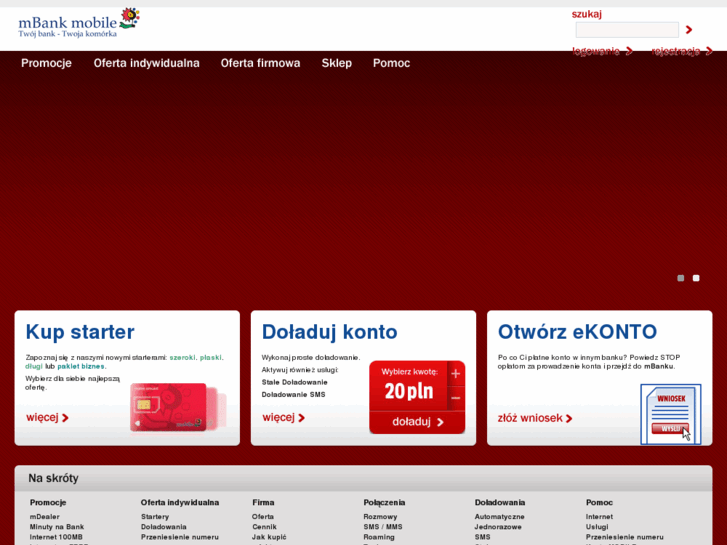Image resolution: width=727 pixels, height=545 pixels.
Task: Open the Roaming shortcut
Action: 379,537
